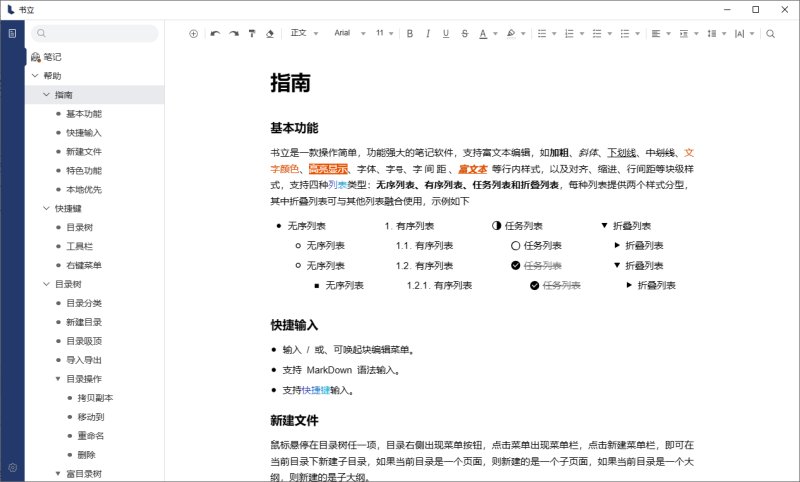Place cursor in the 指南 document title

click(x=290, y=83)
